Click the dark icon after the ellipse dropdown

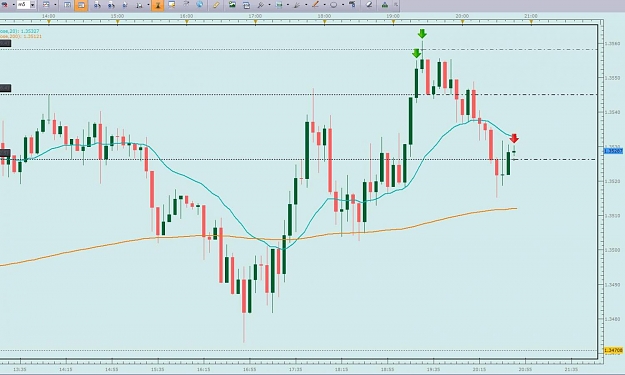point(352,5)
